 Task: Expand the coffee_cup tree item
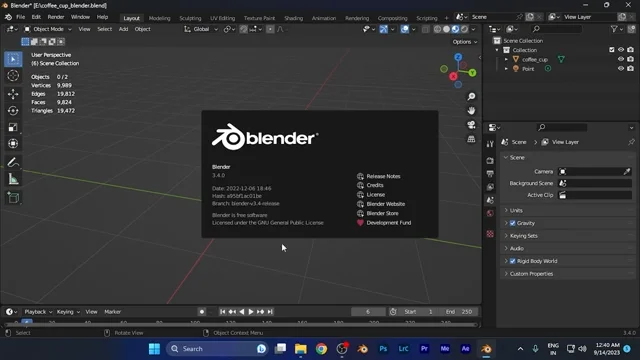[506, 60]
